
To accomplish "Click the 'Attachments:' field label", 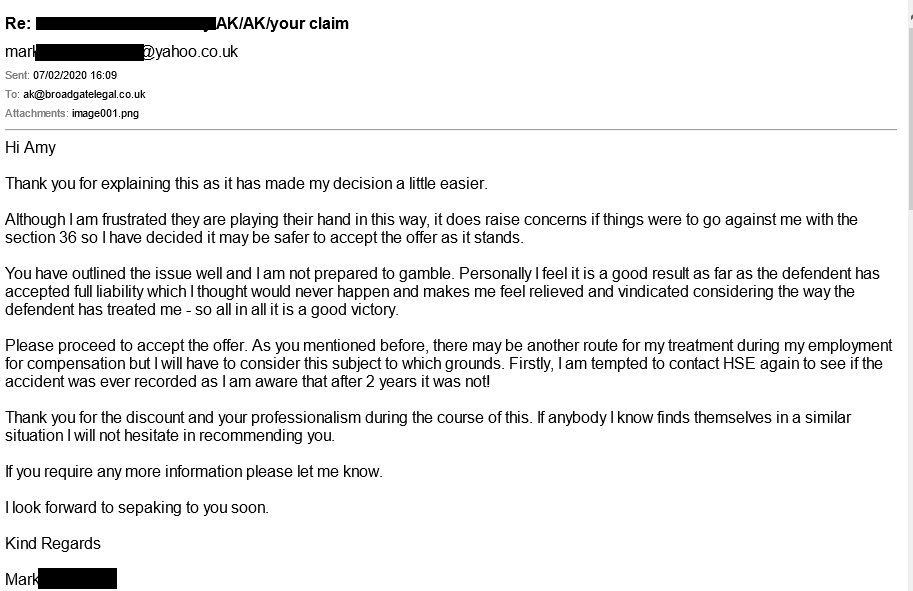I will [37, 113].
